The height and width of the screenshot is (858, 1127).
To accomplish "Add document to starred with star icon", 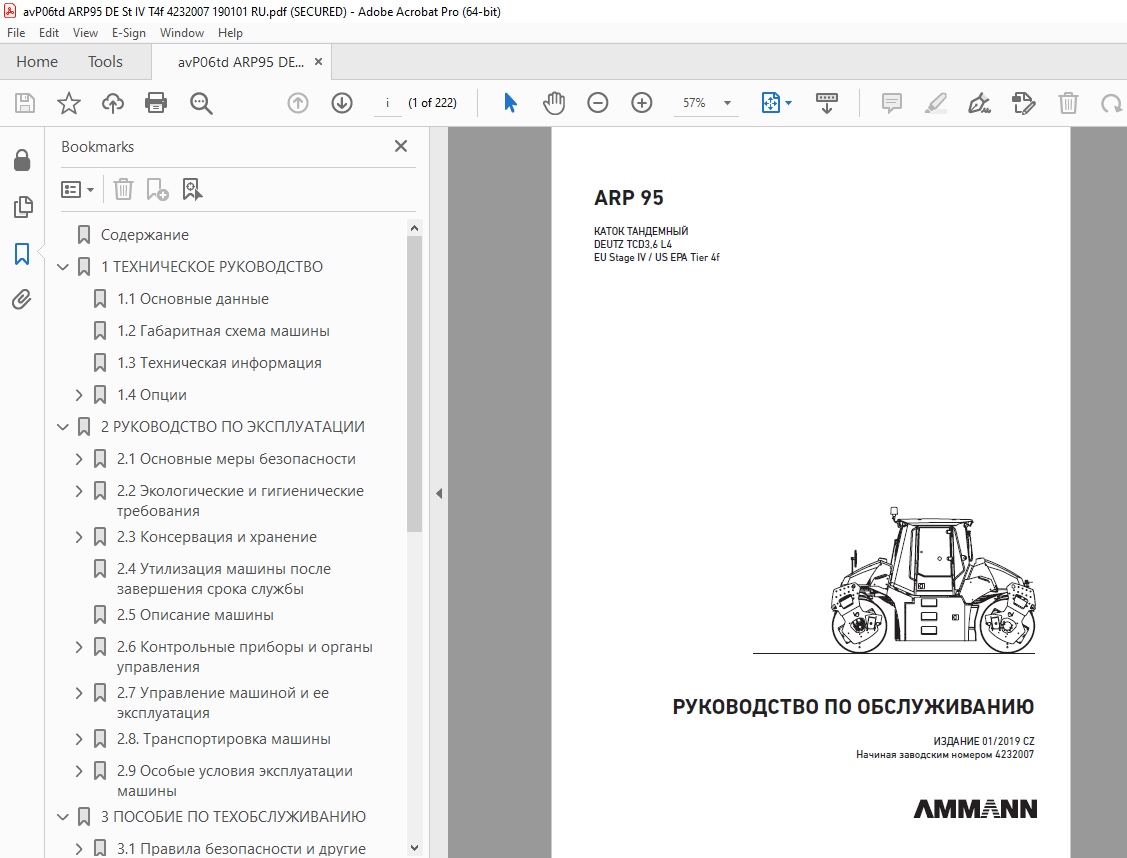I will (x=69, y=103).
